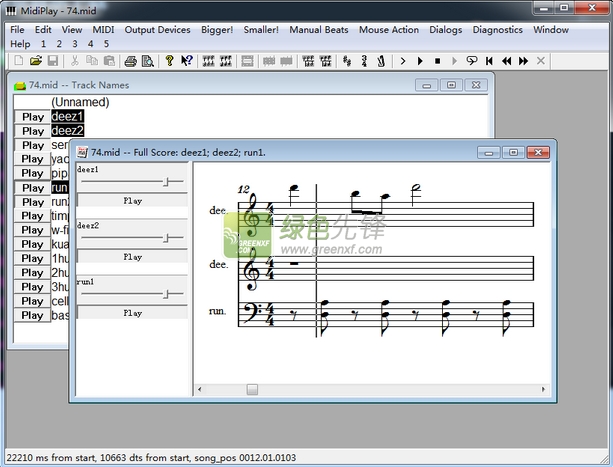Open the MIDI menu
Viewport: 613px width, 467px height.
pyautogui.click(x=103, y=30)
